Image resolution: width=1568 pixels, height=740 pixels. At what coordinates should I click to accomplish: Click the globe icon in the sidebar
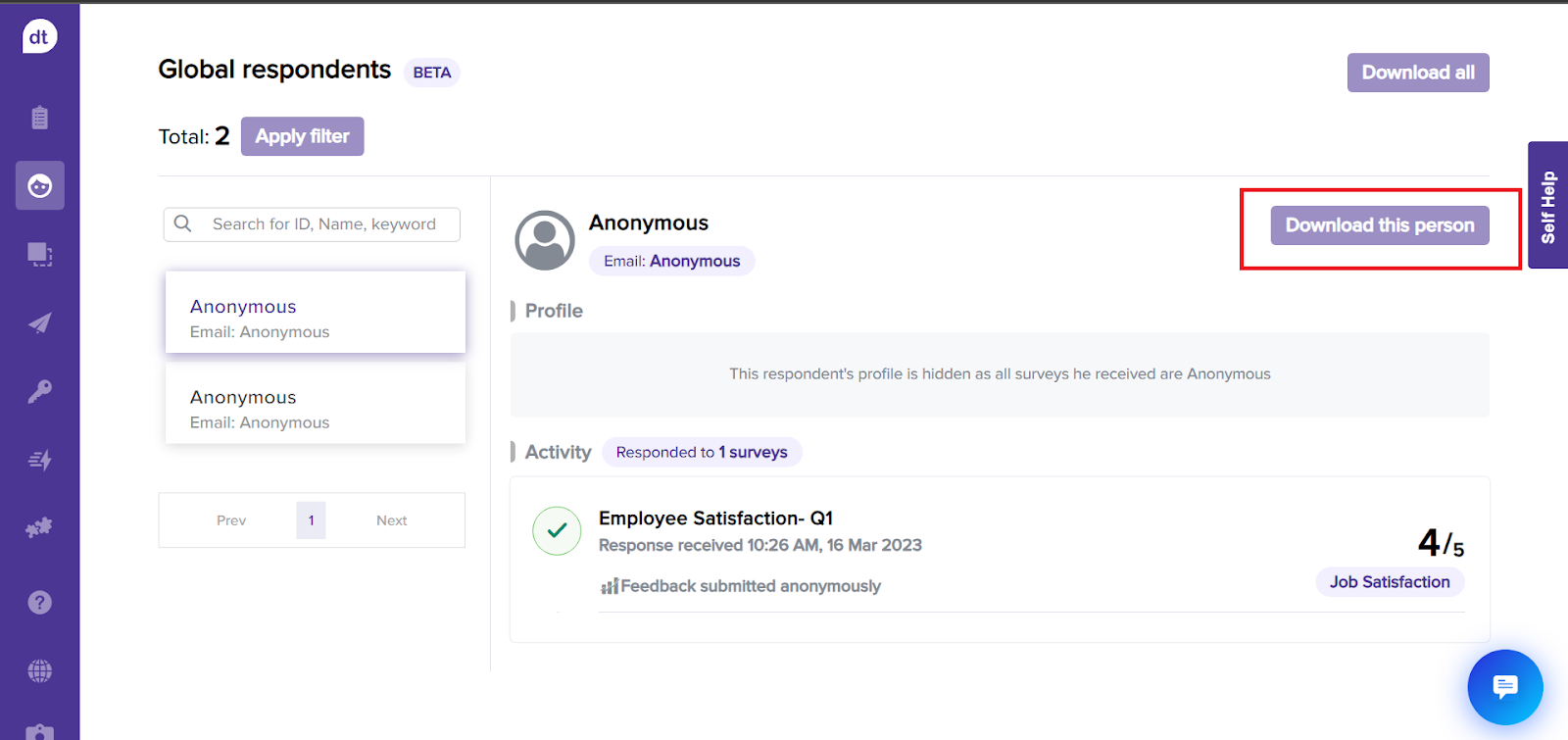[x=39, y=670]
